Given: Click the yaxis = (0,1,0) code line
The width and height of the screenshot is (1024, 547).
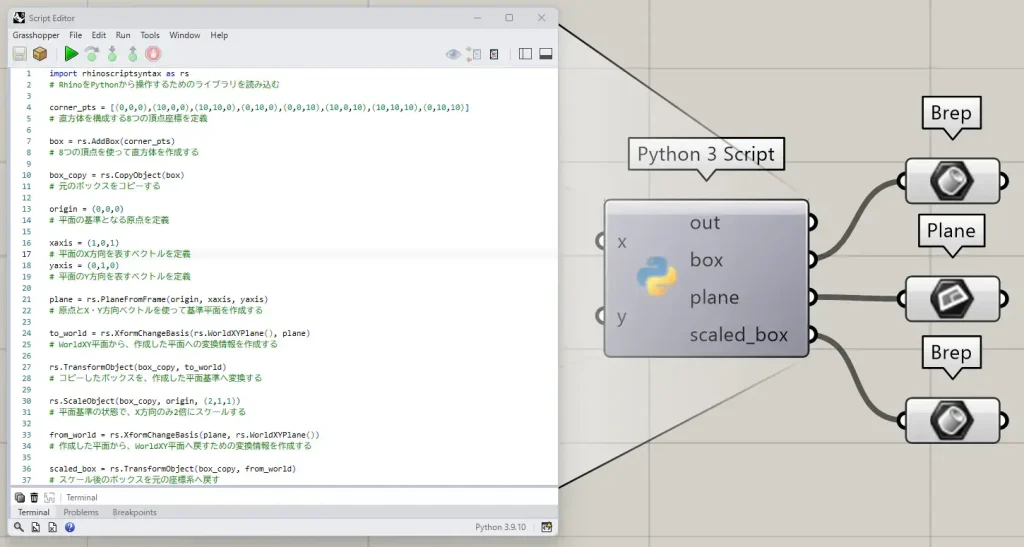Looking at the screenshot, I should [84, 266].
